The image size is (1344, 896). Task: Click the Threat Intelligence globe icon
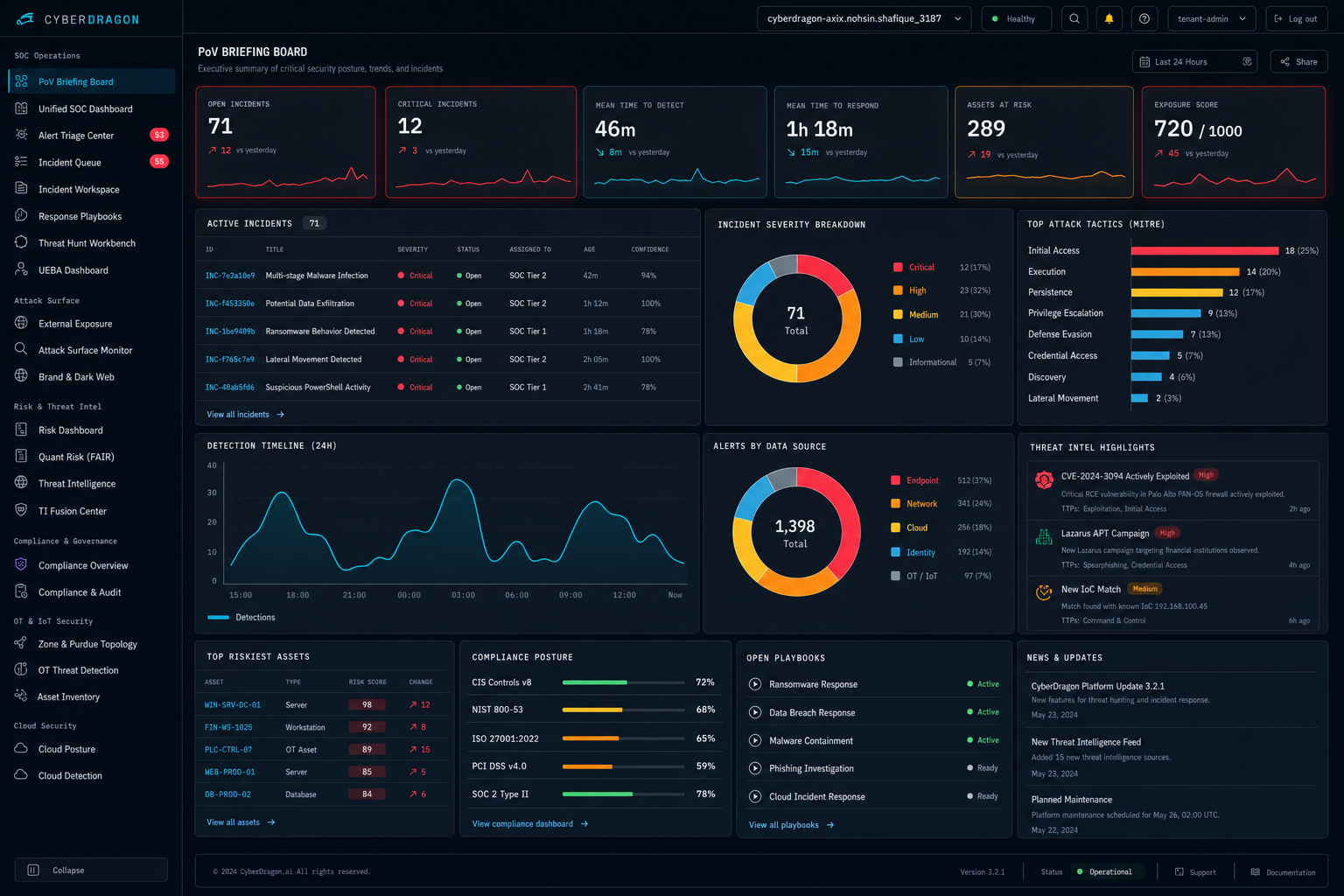(x=22, y=483)
